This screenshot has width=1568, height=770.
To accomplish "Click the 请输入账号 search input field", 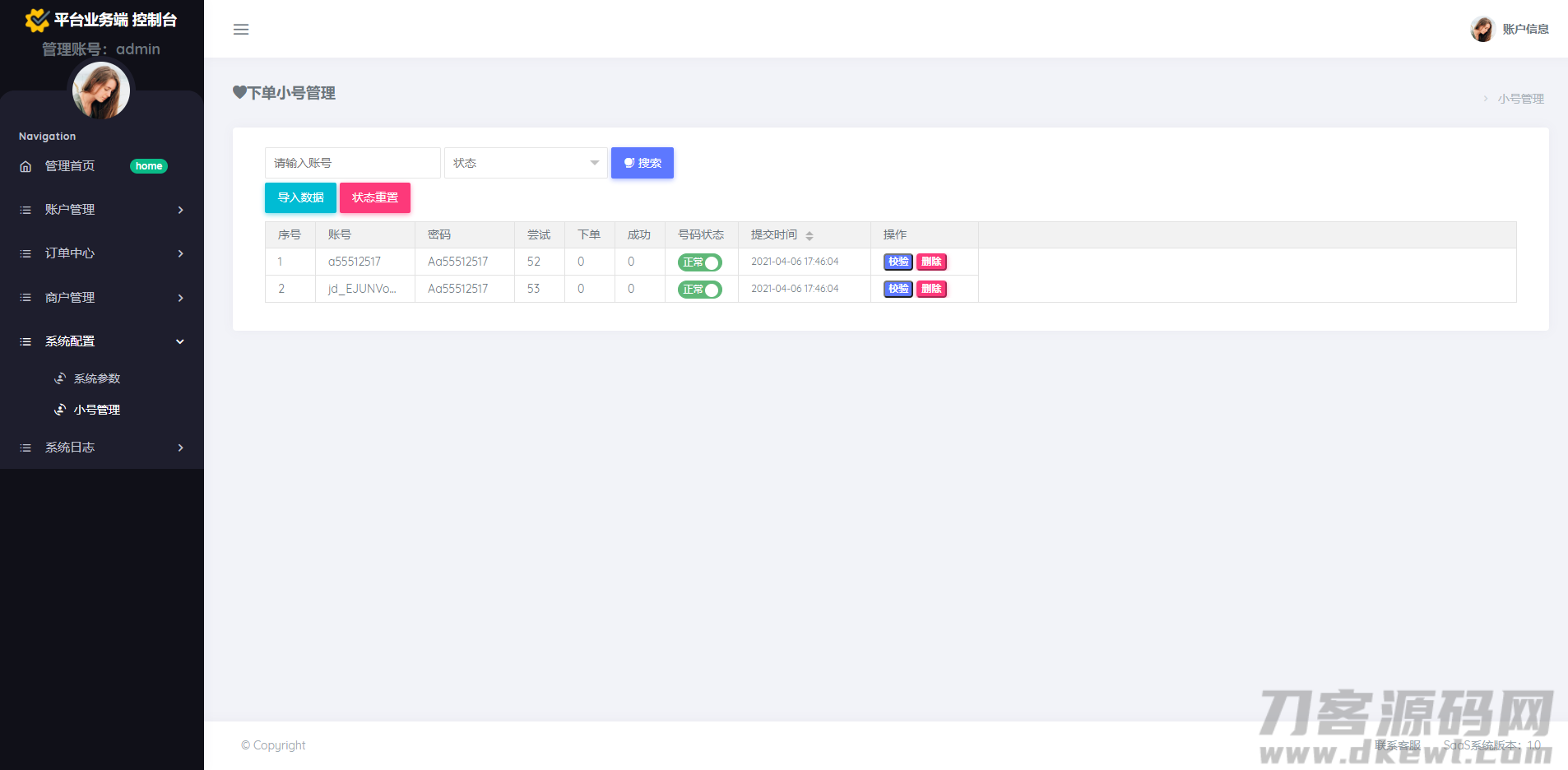I will click(352, 163).
